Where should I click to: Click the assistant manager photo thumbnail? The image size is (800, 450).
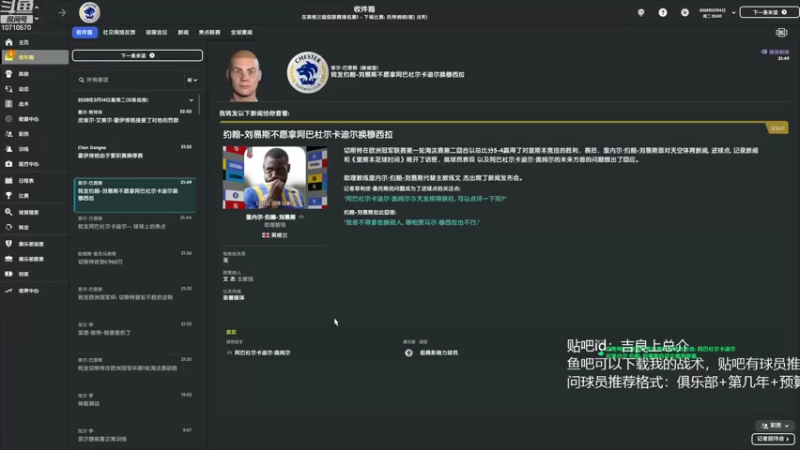click(275, 178)
